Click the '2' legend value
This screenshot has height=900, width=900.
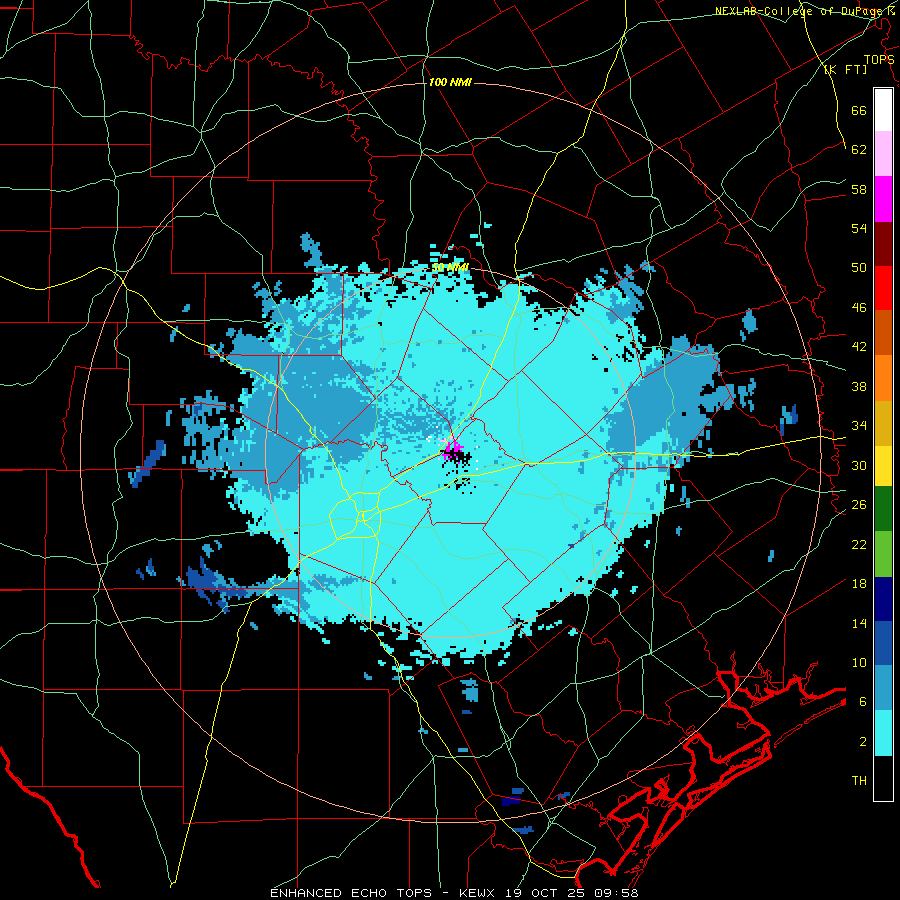[863, 742]
